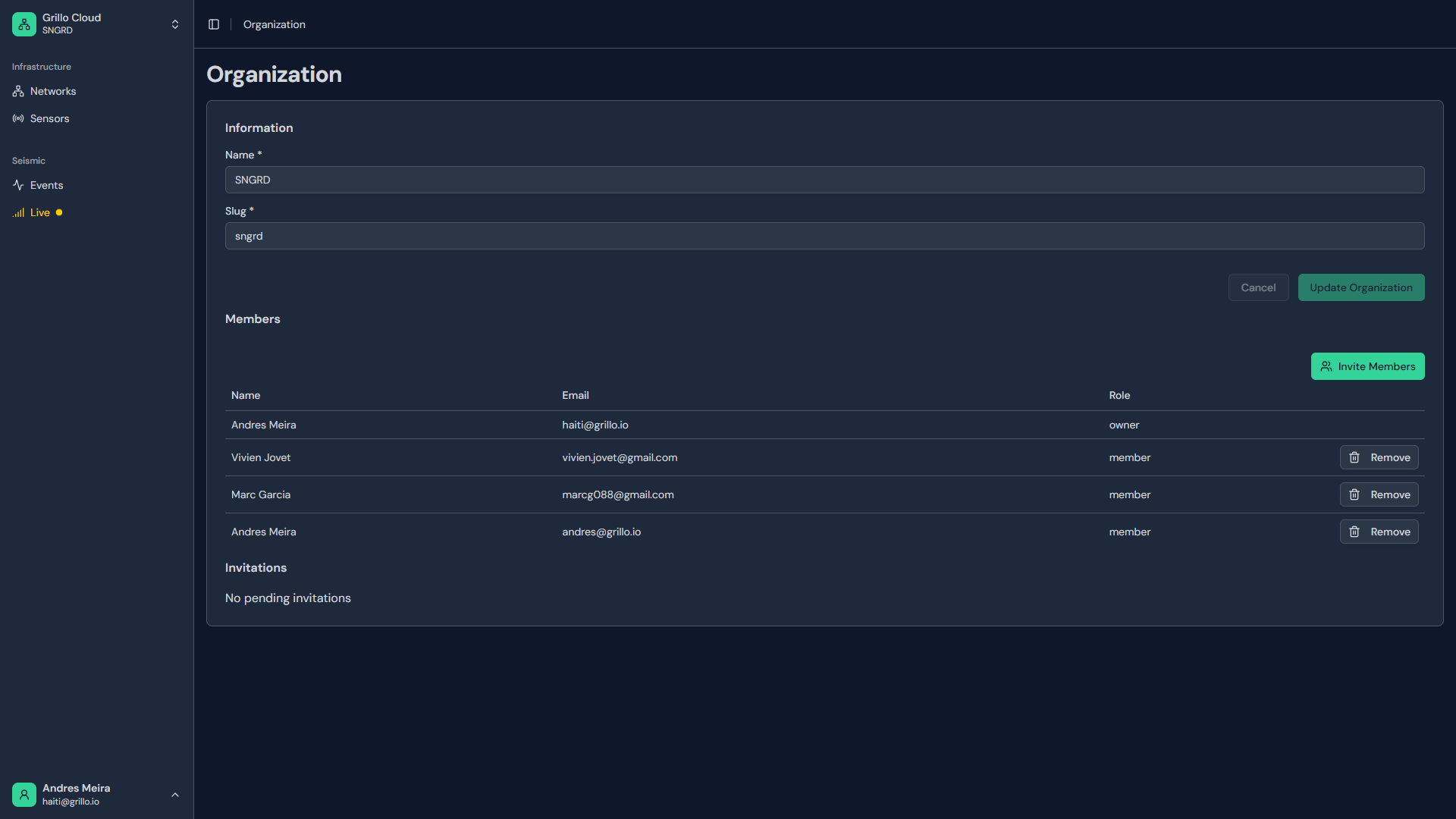
Task: Click the Live signal bars icon
Action: click(18, 213)
